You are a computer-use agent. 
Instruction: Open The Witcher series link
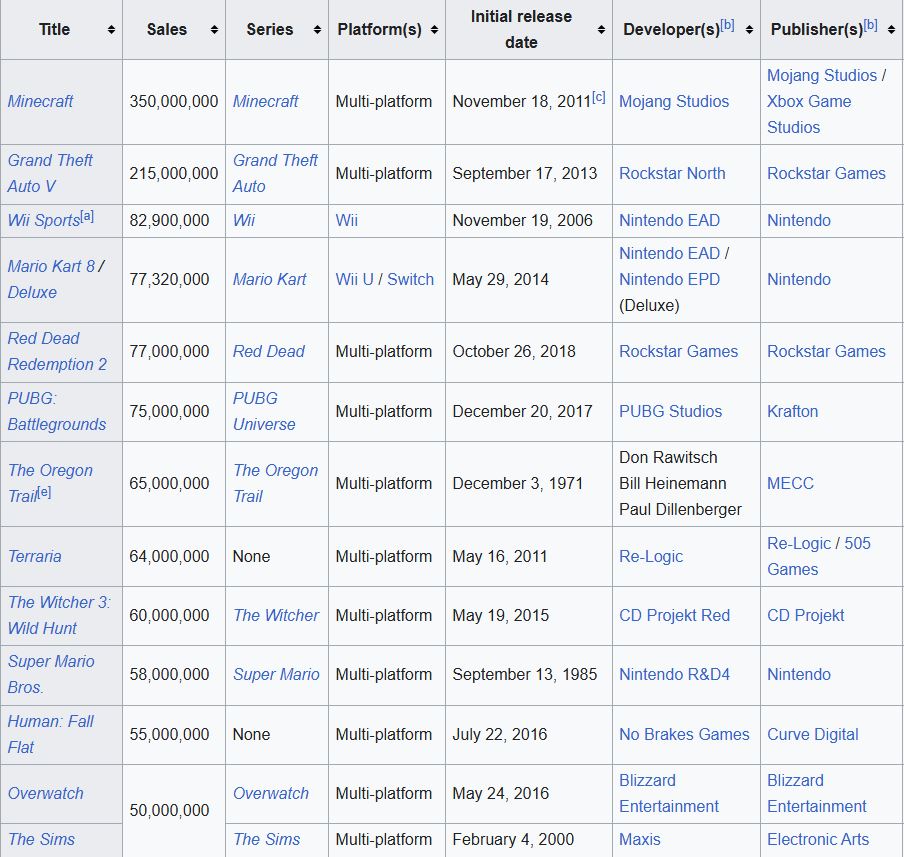[276, 615]
